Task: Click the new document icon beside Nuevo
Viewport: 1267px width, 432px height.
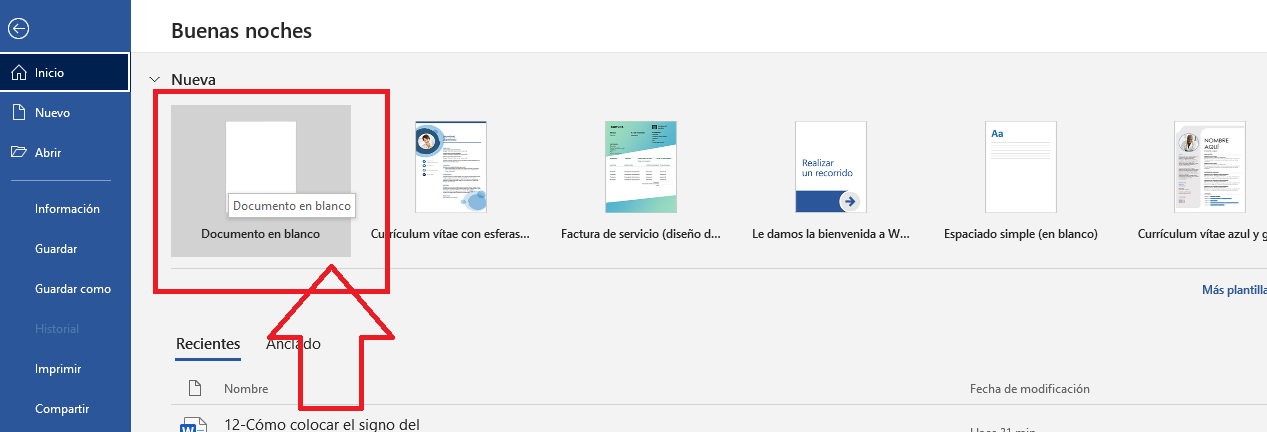Action: point(18,113)
